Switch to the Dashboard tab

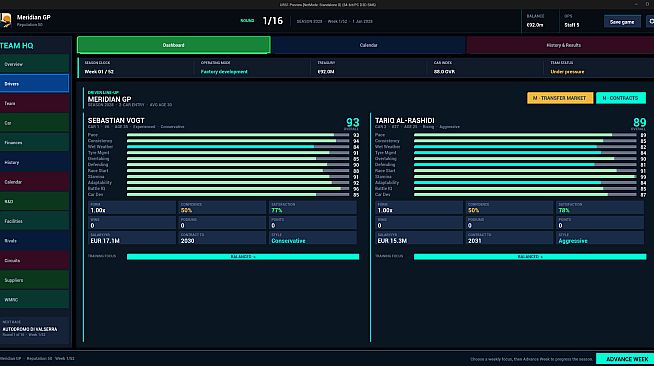[174, 45]
